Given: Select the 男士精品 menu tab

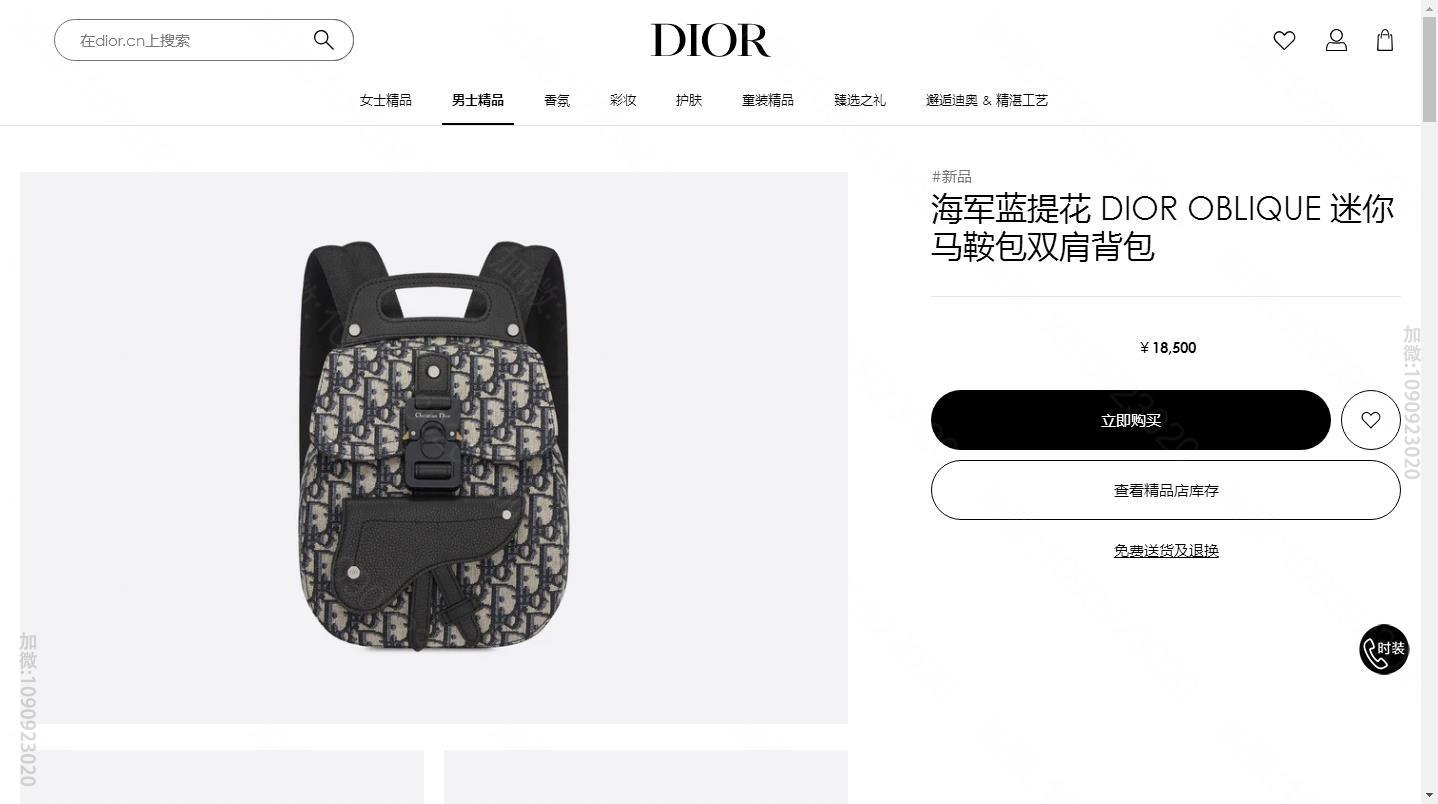Looking at the screenshot, I should tap(478, 100).
